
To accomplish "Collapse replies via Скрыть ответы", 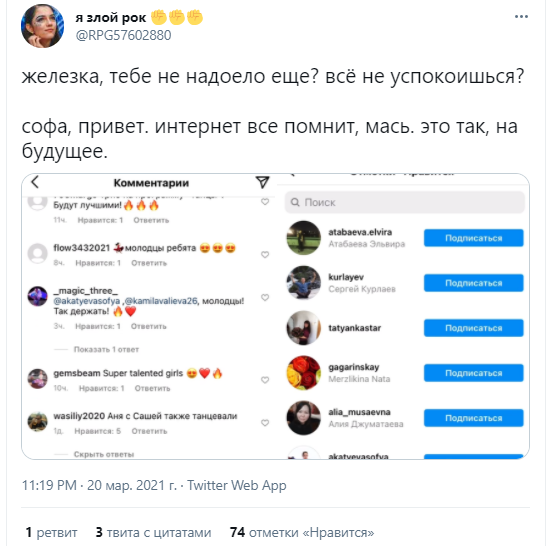I will tap(104, 454).
